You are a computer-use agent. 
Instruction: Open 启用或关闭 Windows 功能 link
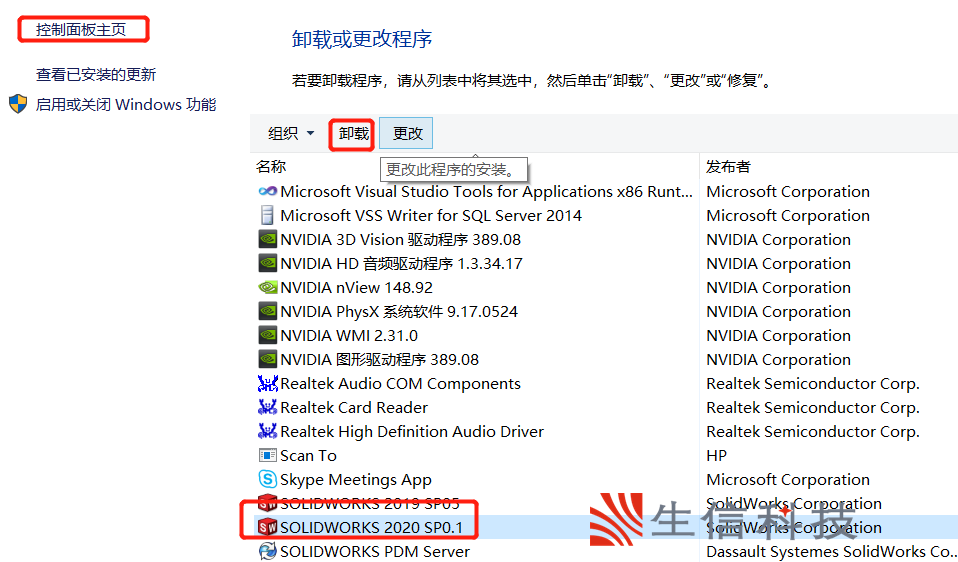[x=126, y=104]
